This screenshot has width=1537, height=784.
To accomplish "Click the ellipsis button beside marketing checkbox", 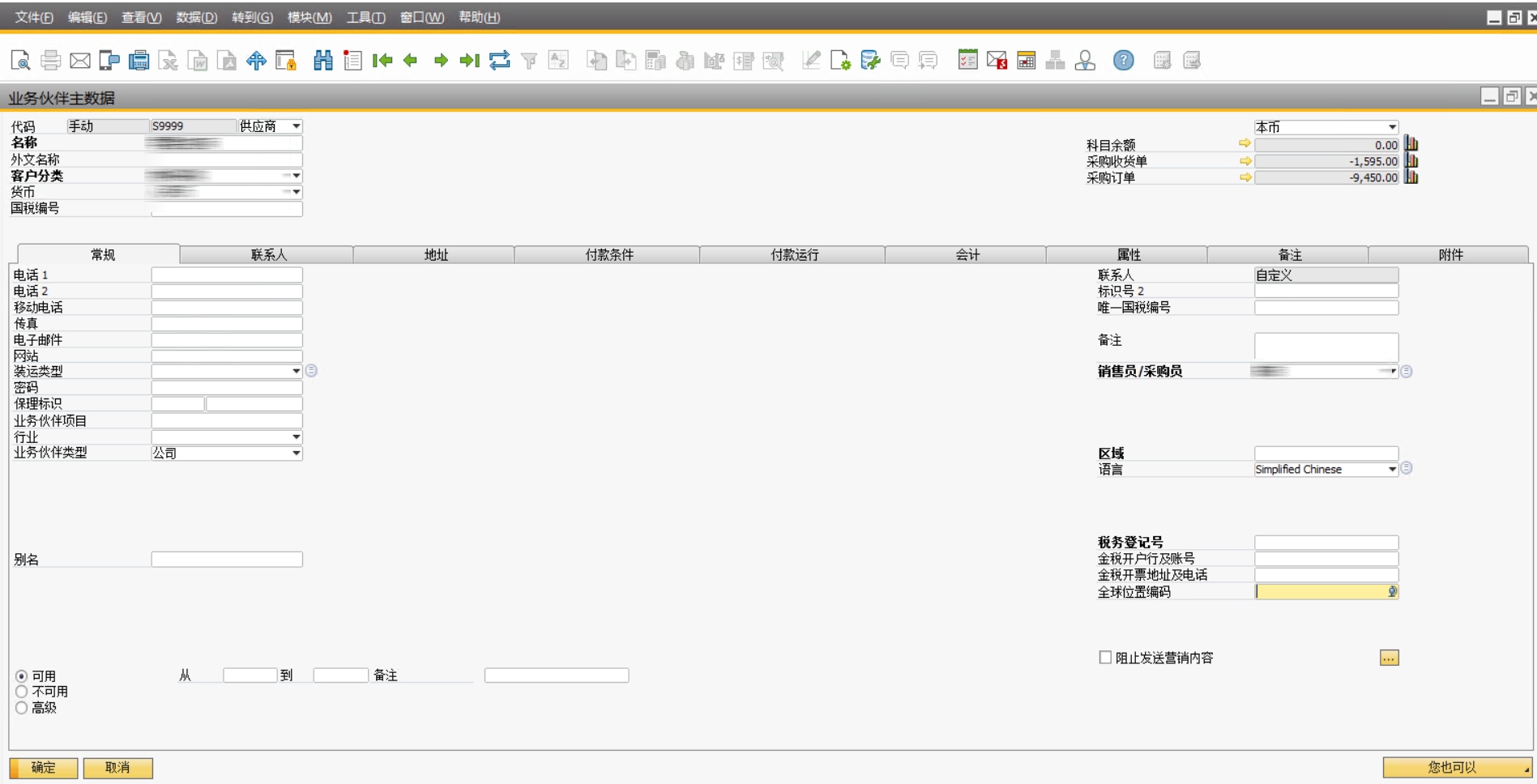I will 1389,658.
